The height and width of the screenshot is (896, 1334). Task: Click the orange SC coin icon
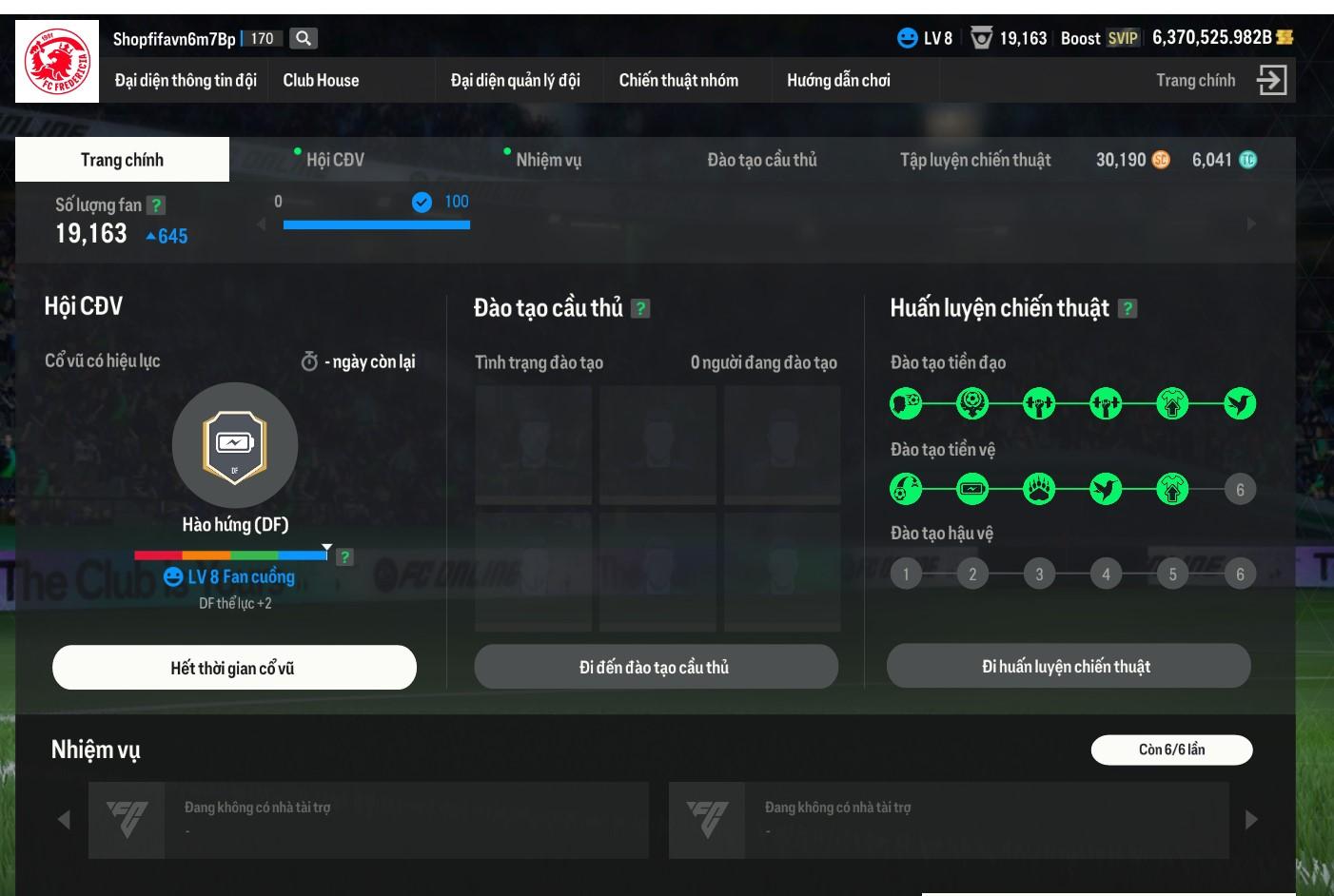pyautogui.click(x=1161, y=160)
